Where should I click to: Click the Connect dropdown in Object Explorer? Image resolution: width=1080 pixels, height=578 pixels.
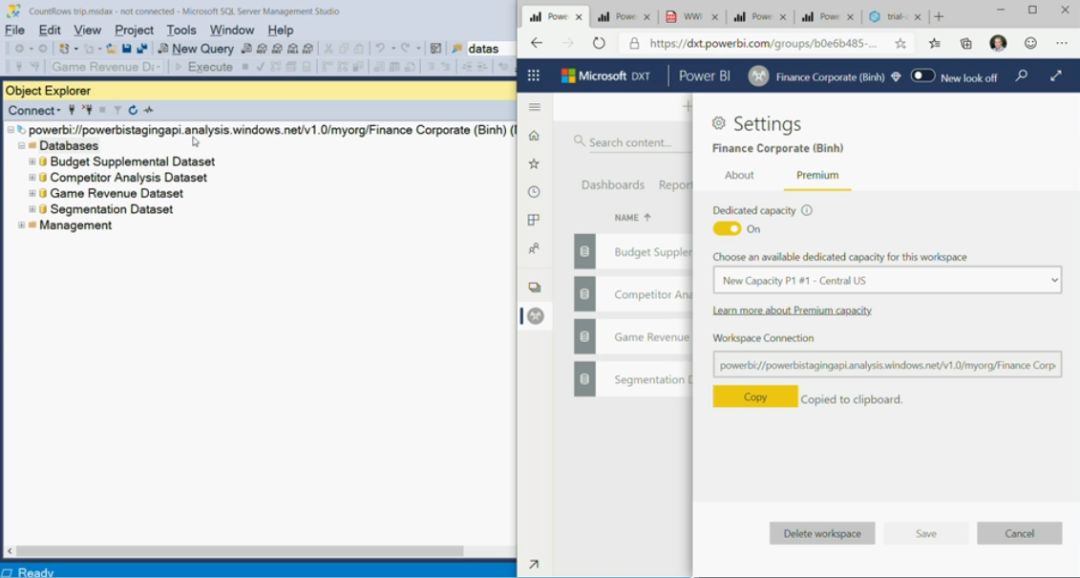point(34,110)
